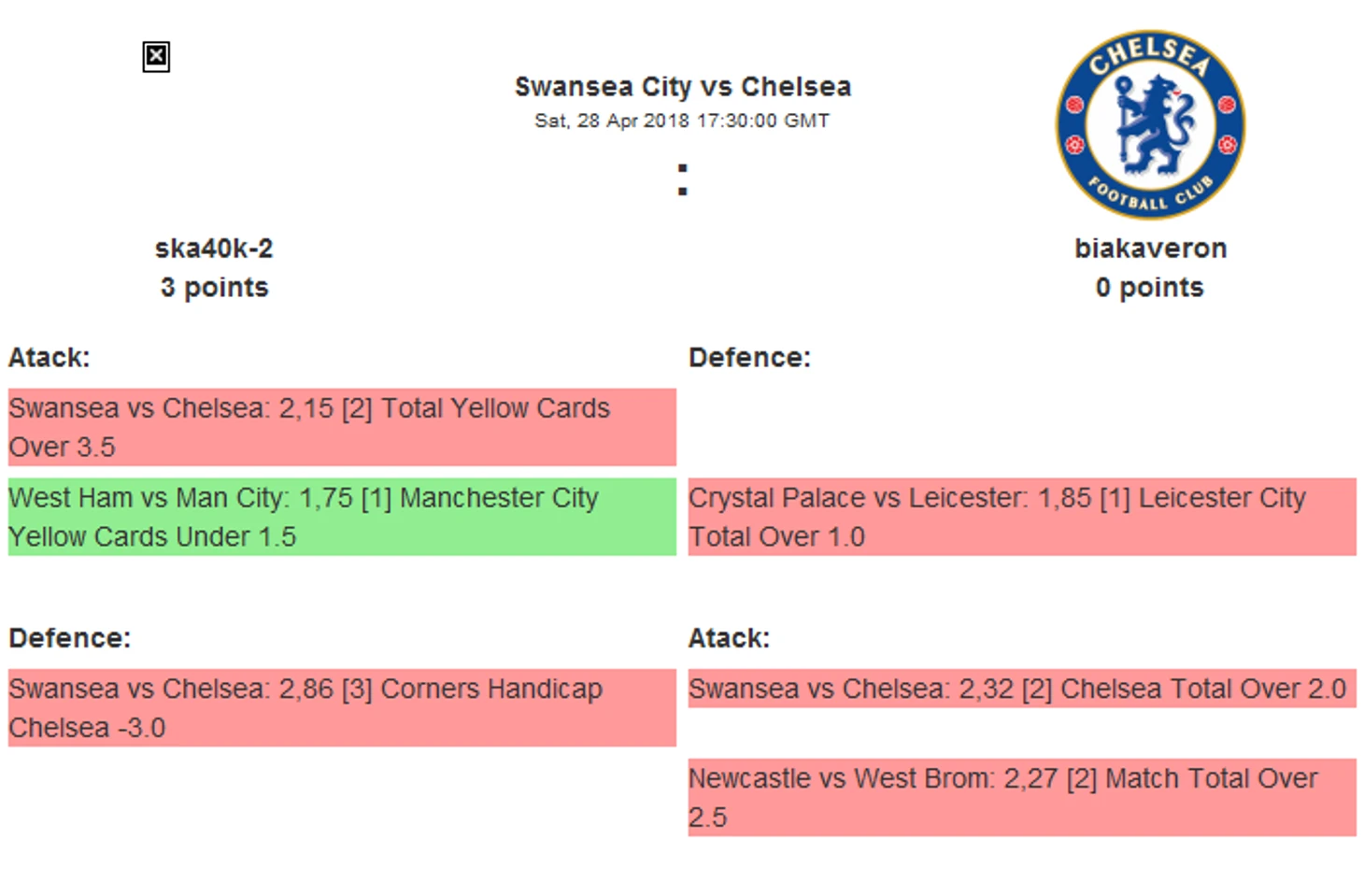Select the green West Ham vs Man City bet

342,517
